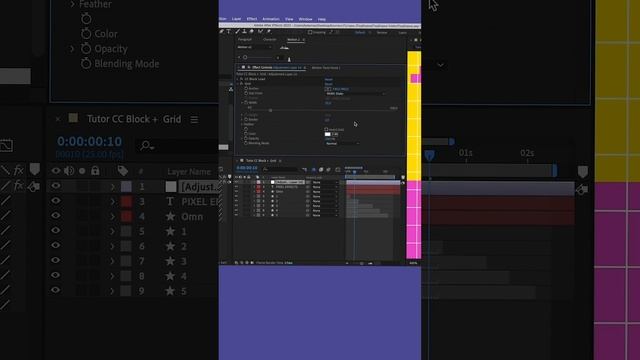Select the Eraser tool in center window toolbar

coord(251,31)
